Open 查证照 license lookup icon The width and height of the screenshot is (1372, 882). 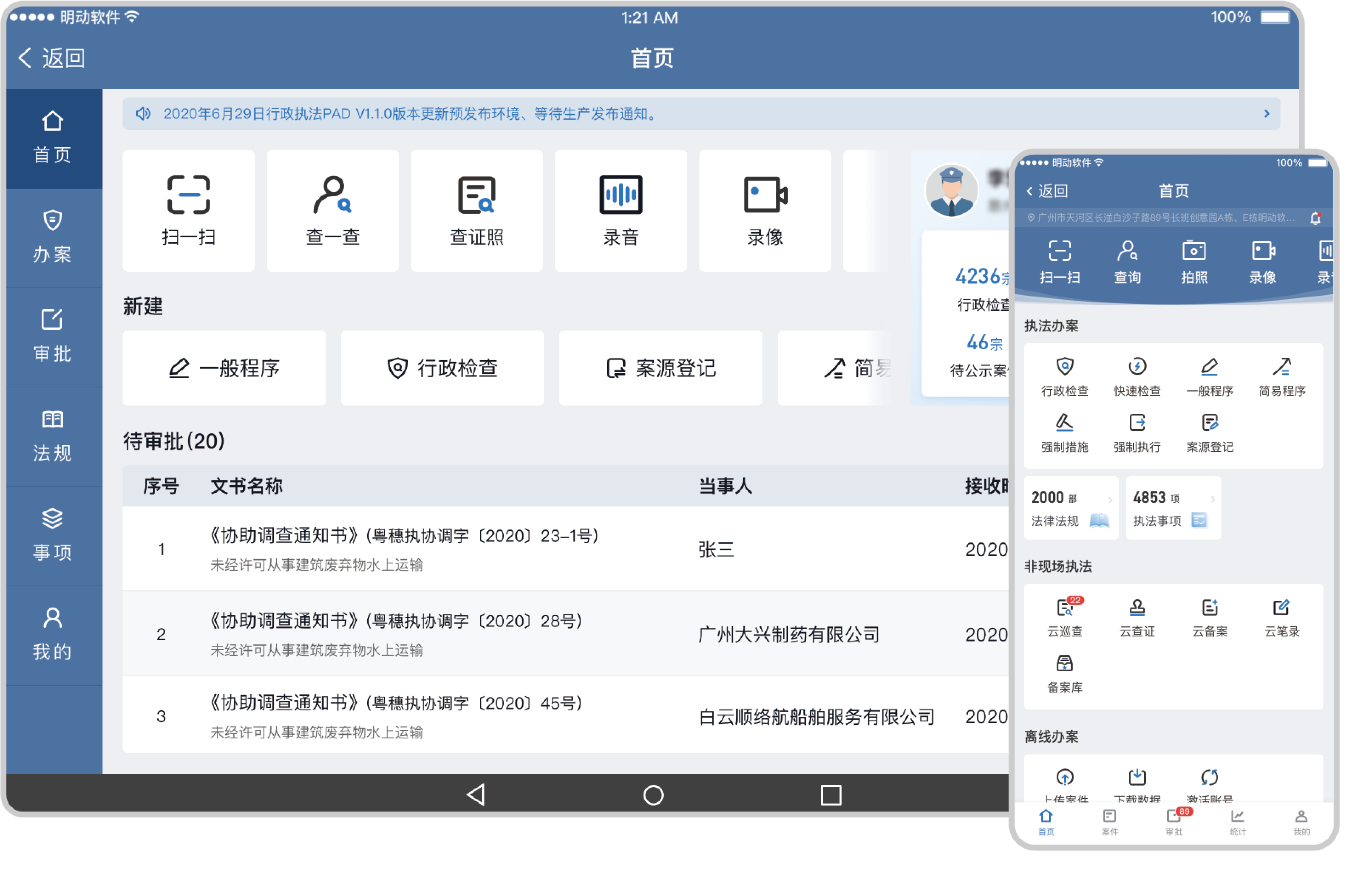tap(476, 195)
